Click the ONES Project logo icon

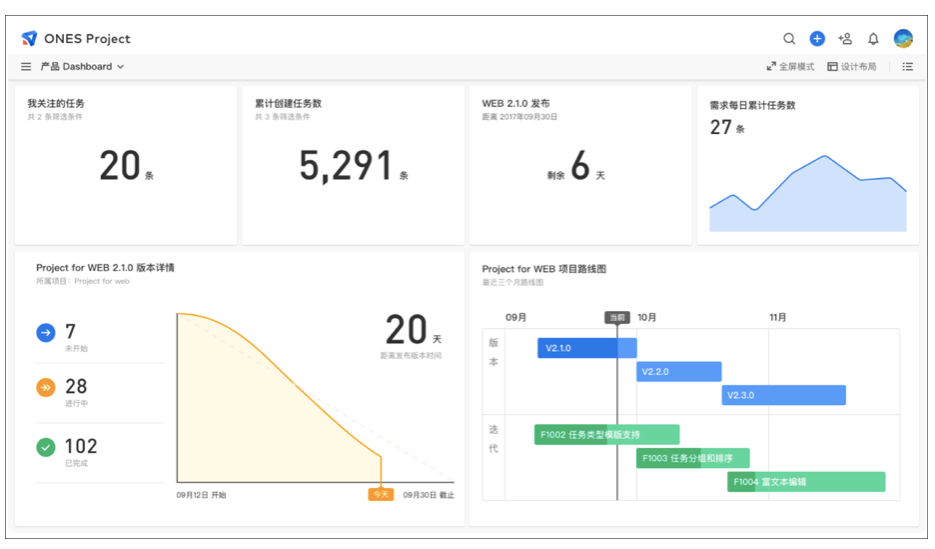pyautogui.click(x=29, y=39)
